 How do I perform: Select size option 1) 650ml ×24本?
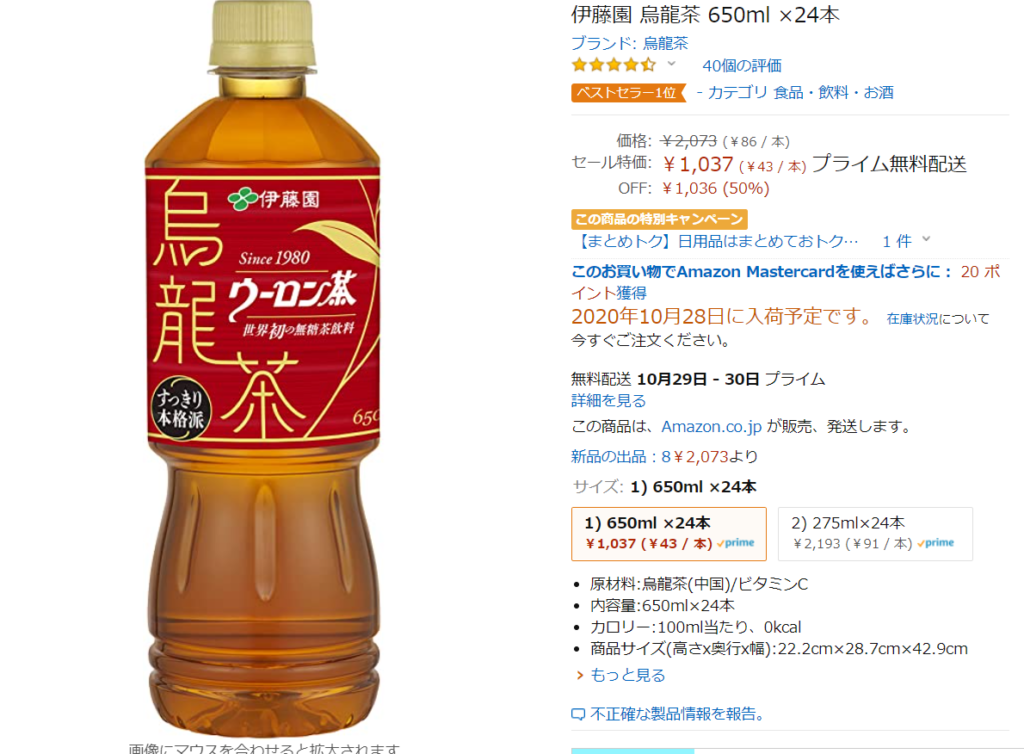pyautogui.click(x=669, y=534)
